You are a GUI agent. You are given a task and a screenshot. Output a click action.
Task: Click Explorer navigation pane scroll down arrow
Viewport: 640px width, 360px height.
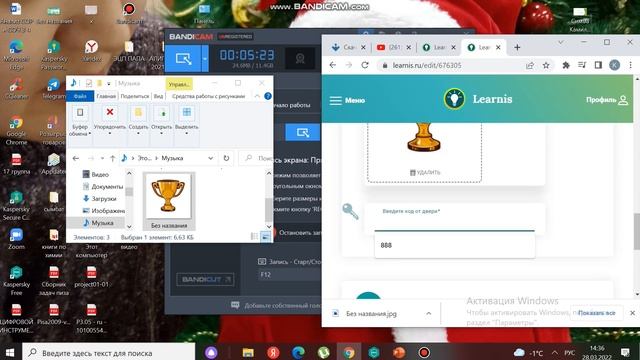pyautogui.click(x=129, y=226)
